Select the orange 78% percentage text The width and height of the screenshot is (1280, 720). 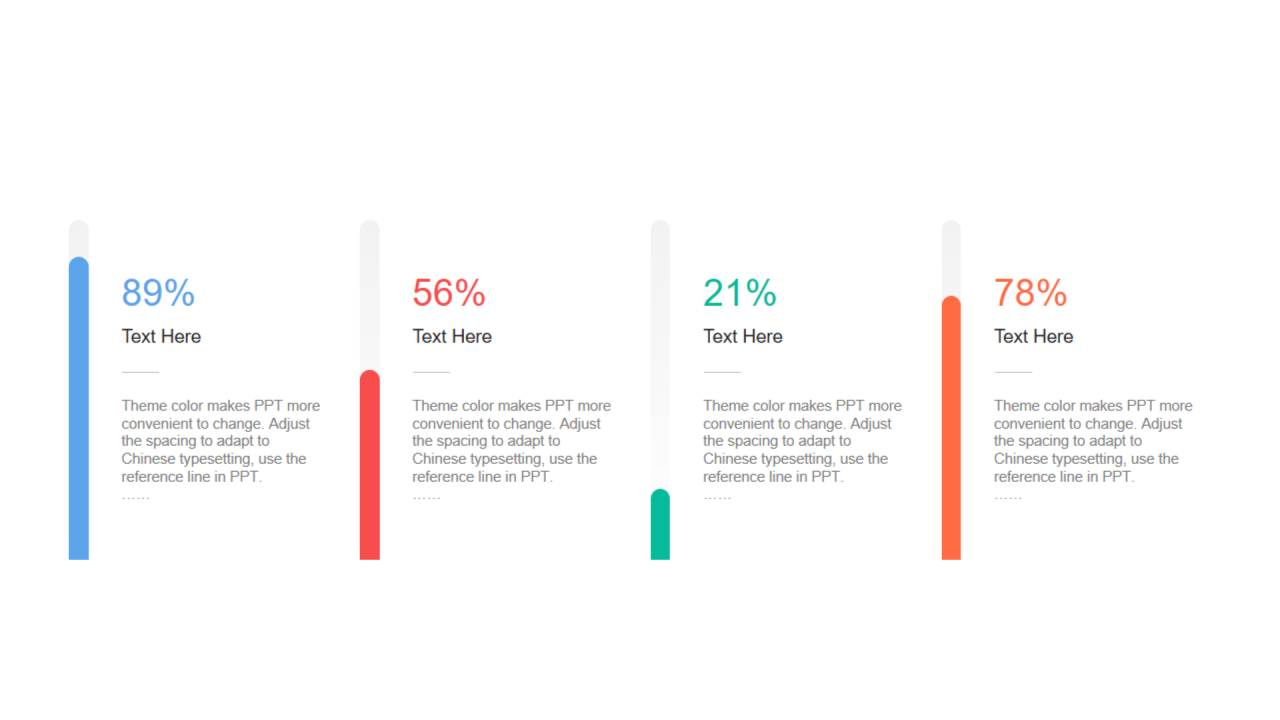tap(1030, 293)
